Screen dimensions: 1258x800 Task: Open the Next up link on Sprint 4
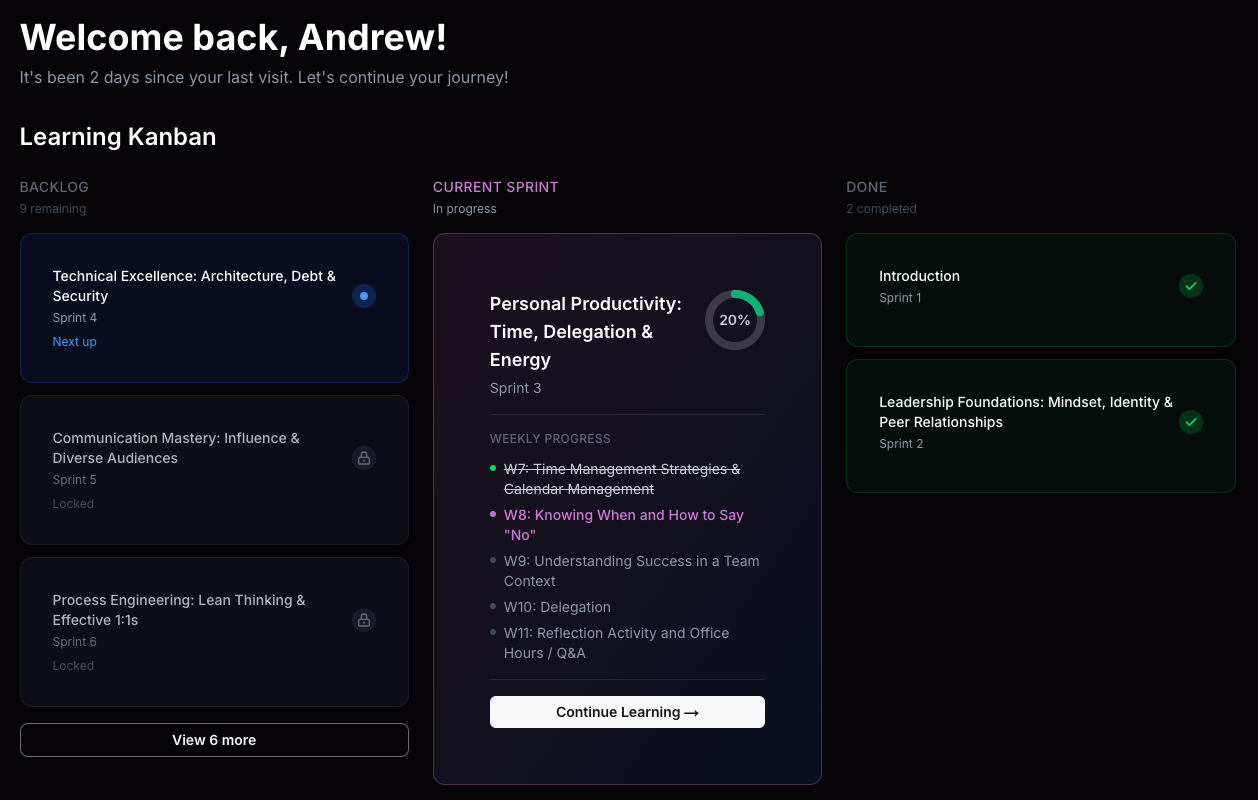(74, 341)
